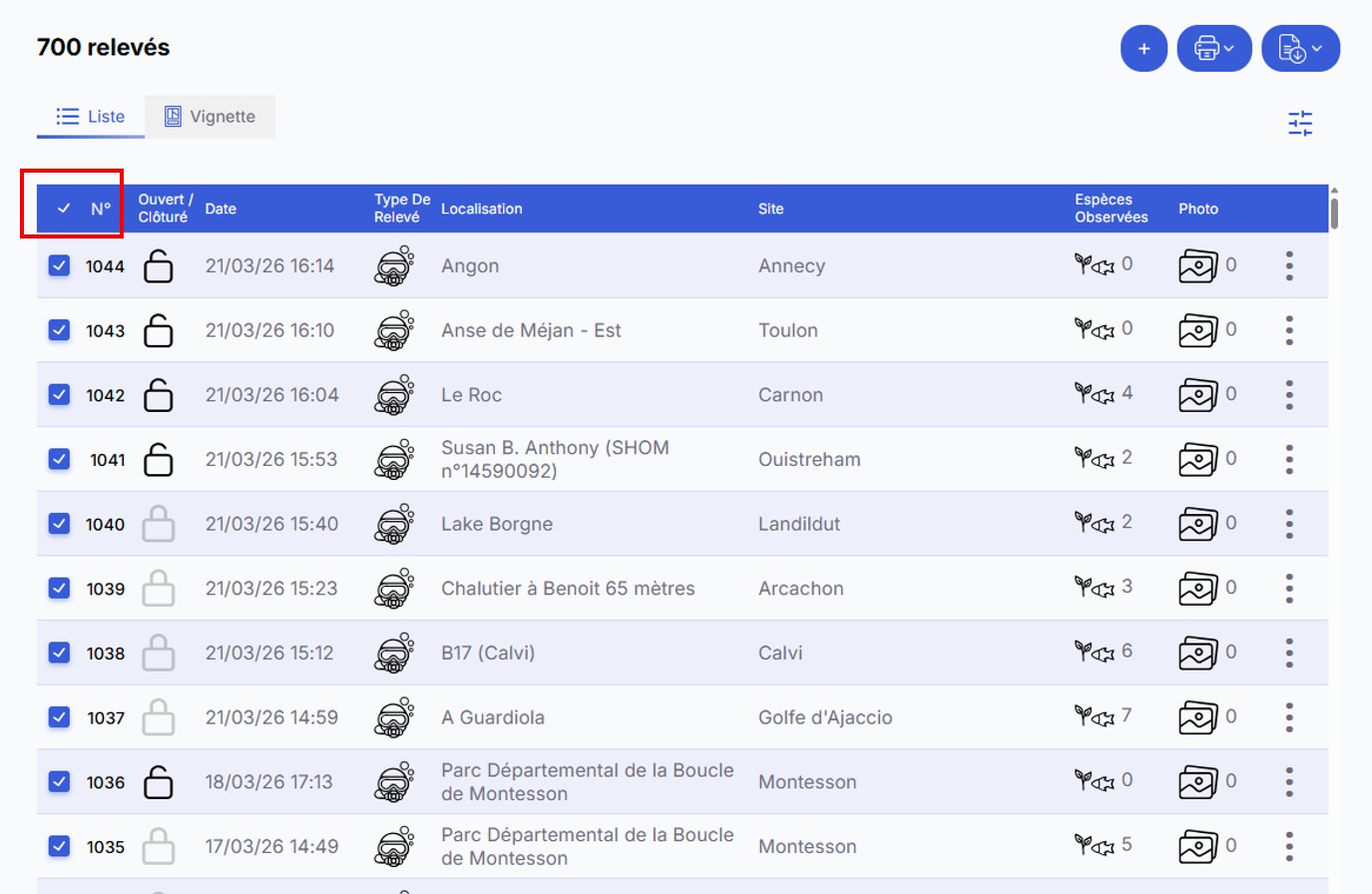Click diver mask icon in Le Roc row
Screen dimensions: 1372x894
[393, 395]
